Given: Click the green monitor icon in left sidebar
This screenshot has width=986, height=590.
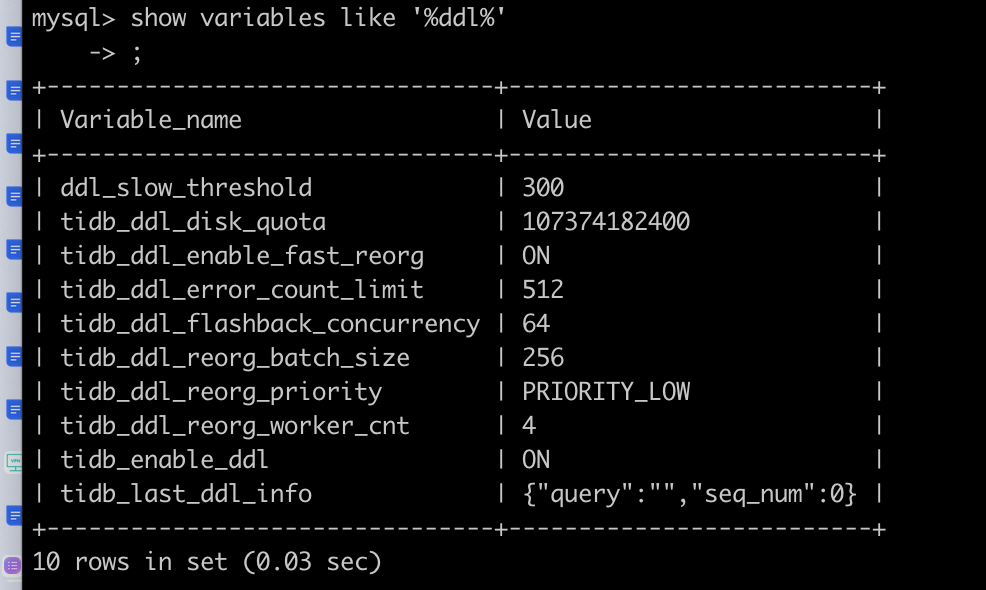Looking at the screenshot, I should 14,462.
